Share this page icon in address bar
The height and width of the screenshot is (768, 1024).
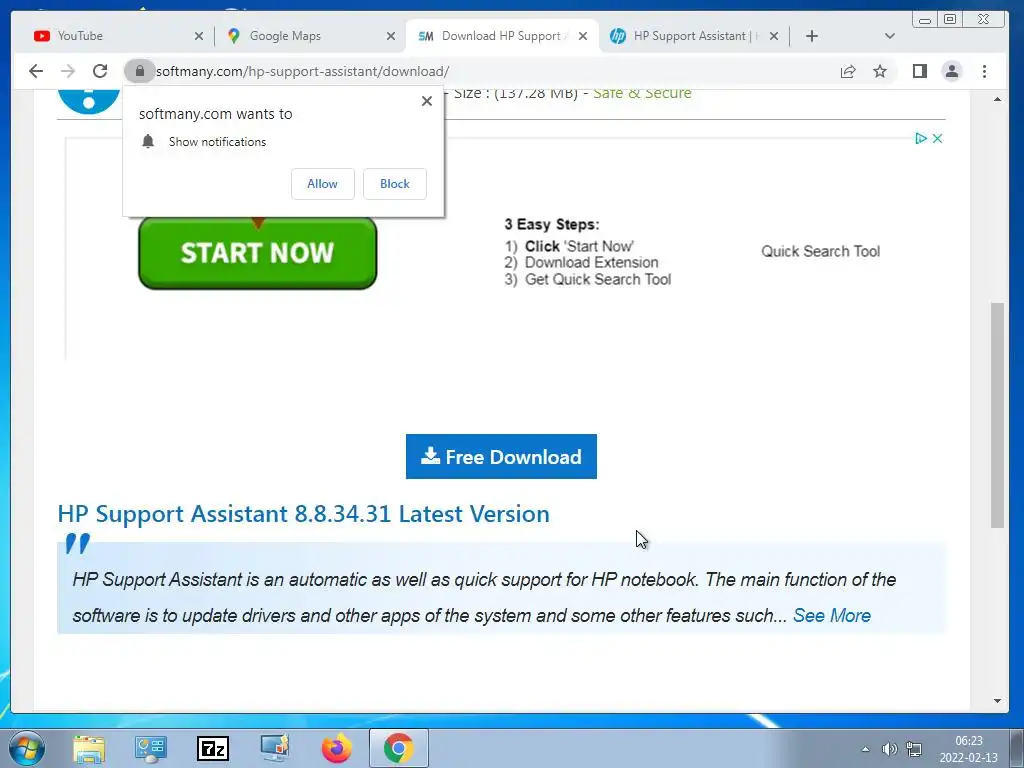848,71
